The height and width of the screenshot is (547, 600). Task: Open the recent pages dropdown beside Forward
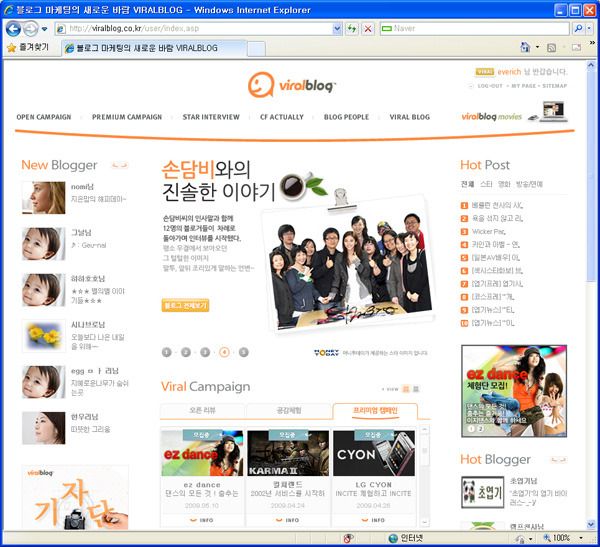tap(44, 29)
